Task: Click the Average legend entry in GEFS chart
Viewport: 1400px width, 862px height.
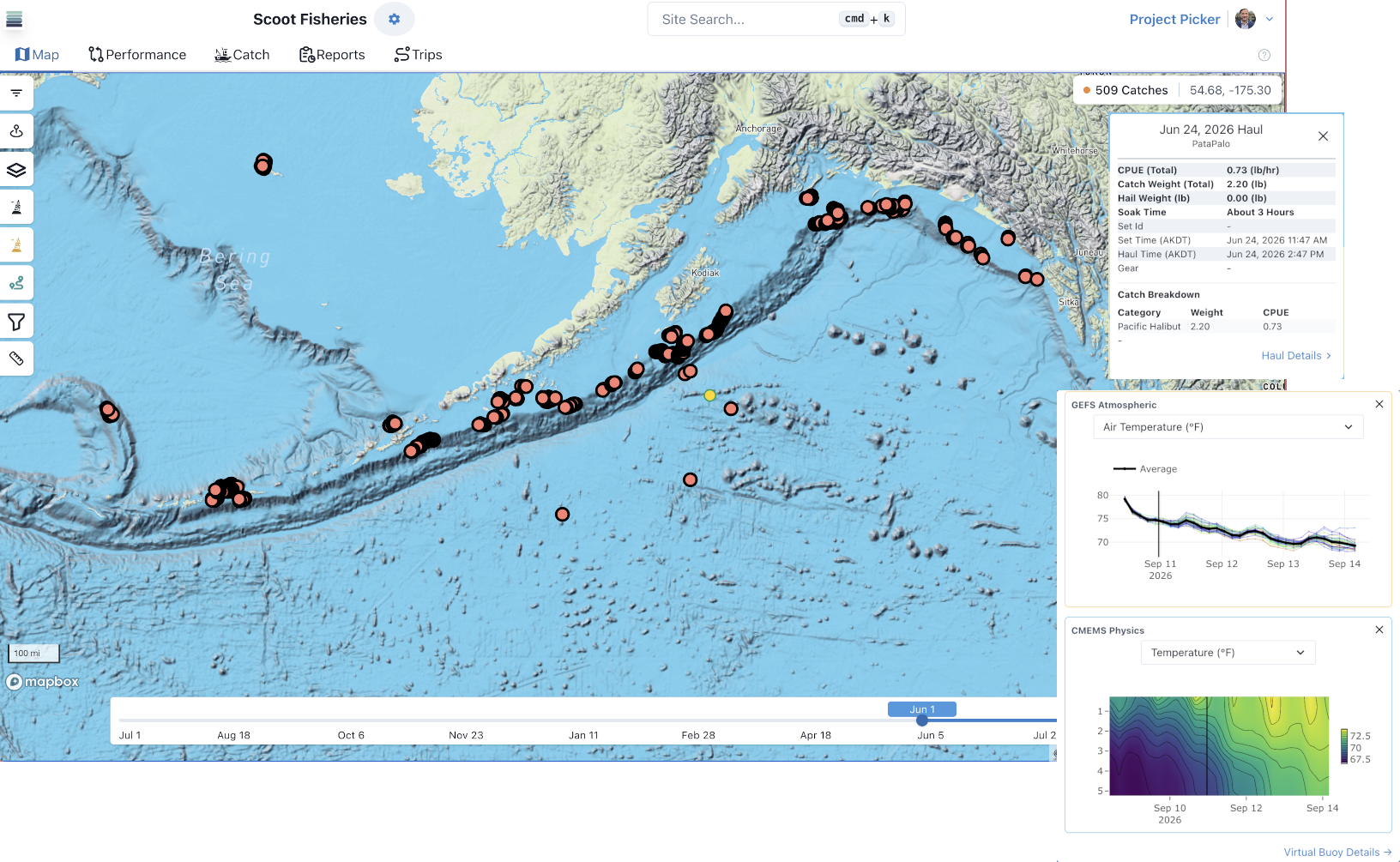Action: pyautogui.click(x=1145, y=469)
